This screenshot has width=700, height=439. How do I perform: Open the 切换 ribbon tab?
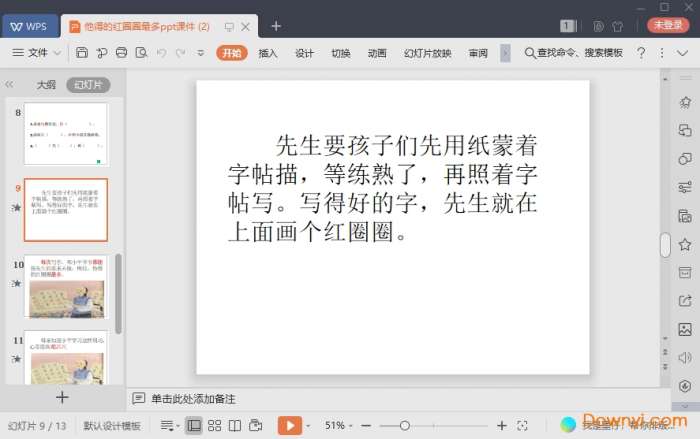coord(341,53)
